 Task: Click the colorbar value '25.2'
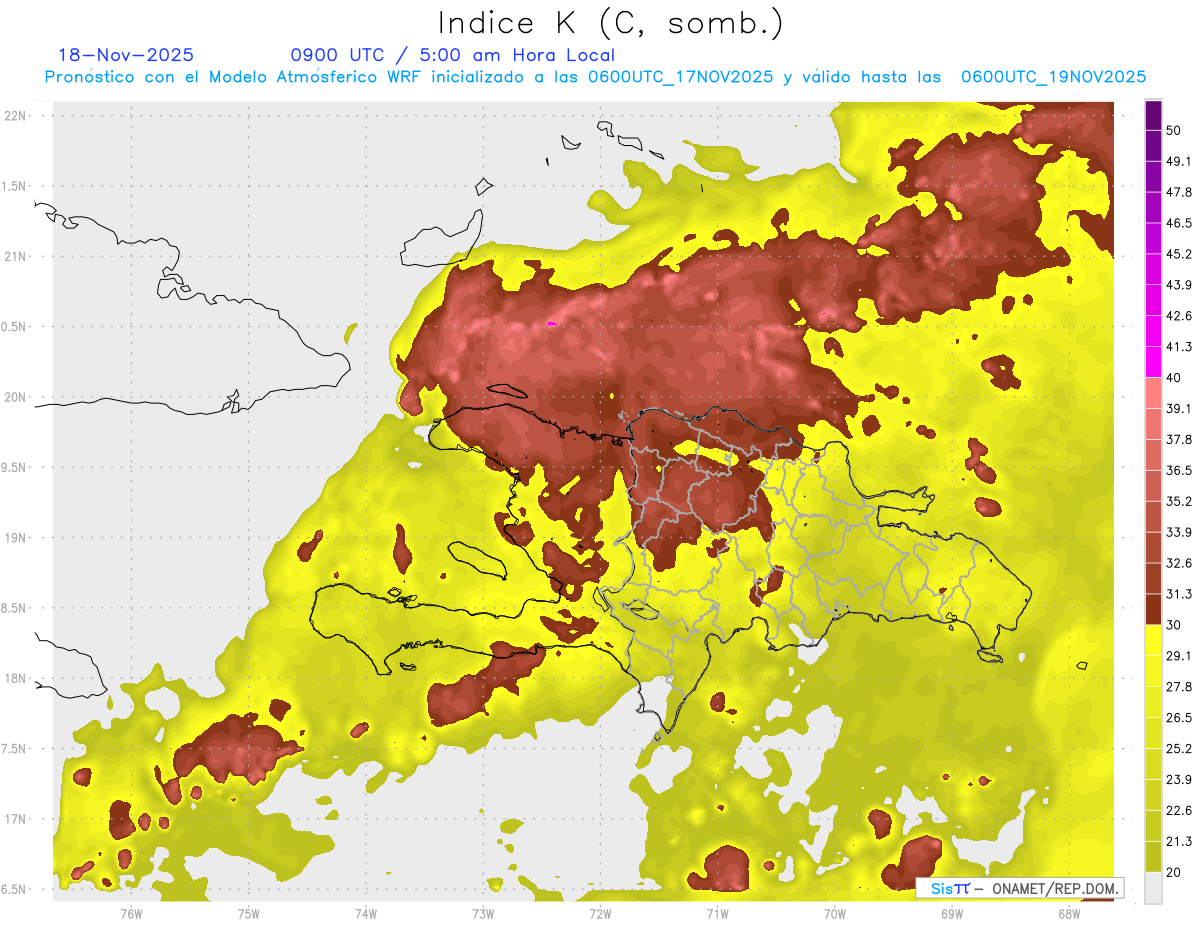1179,749
